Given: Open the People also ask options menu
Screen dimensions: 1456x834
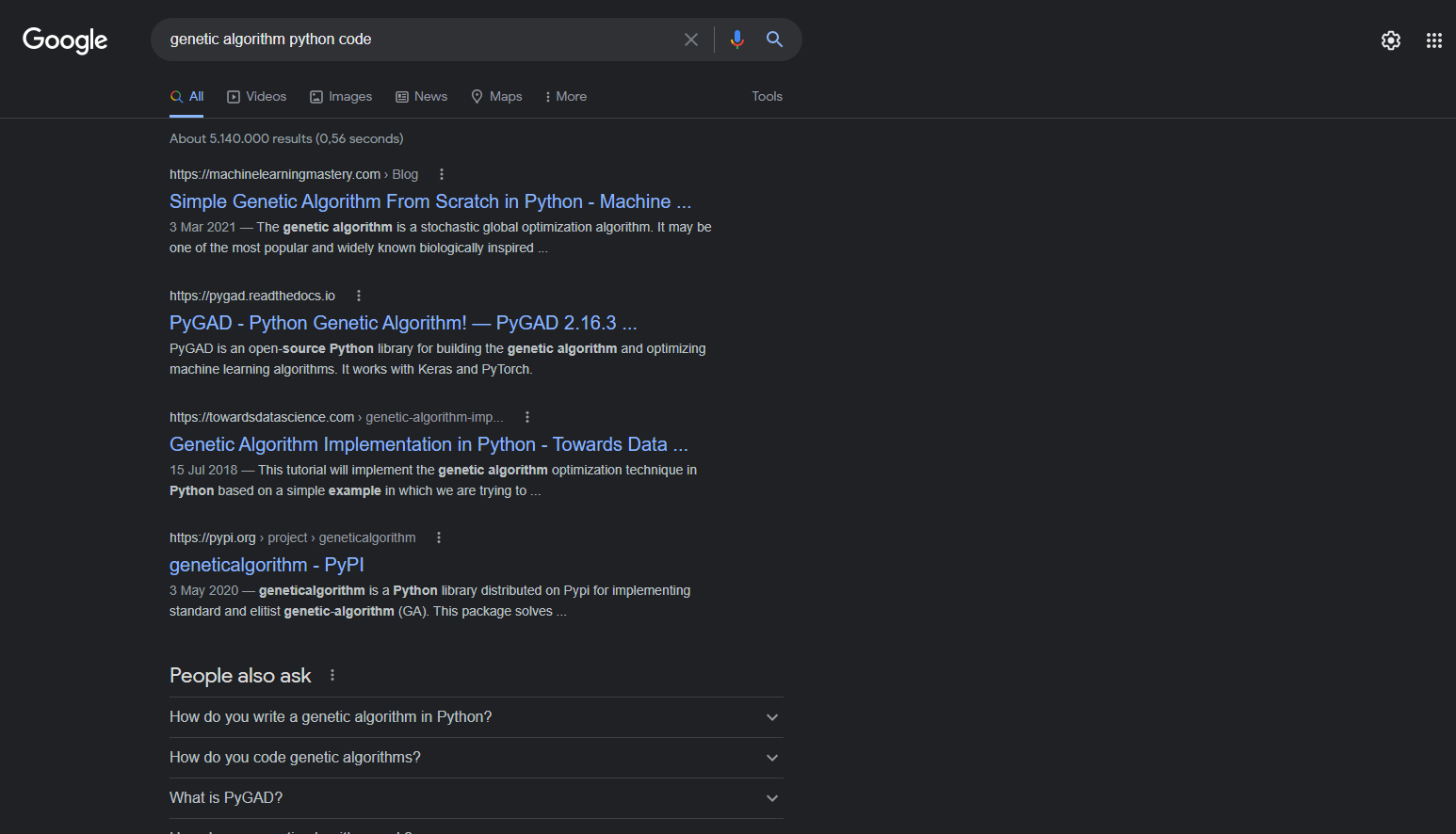Looking at the screenshot, I should coord(332,676).
